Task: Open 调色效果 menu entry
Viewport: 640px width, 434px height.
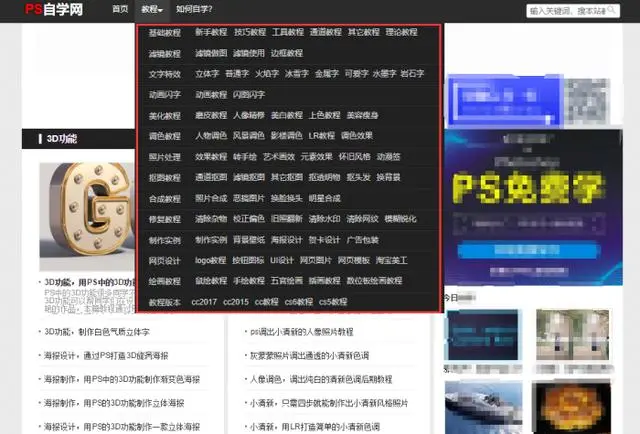Action: [357, 136]
